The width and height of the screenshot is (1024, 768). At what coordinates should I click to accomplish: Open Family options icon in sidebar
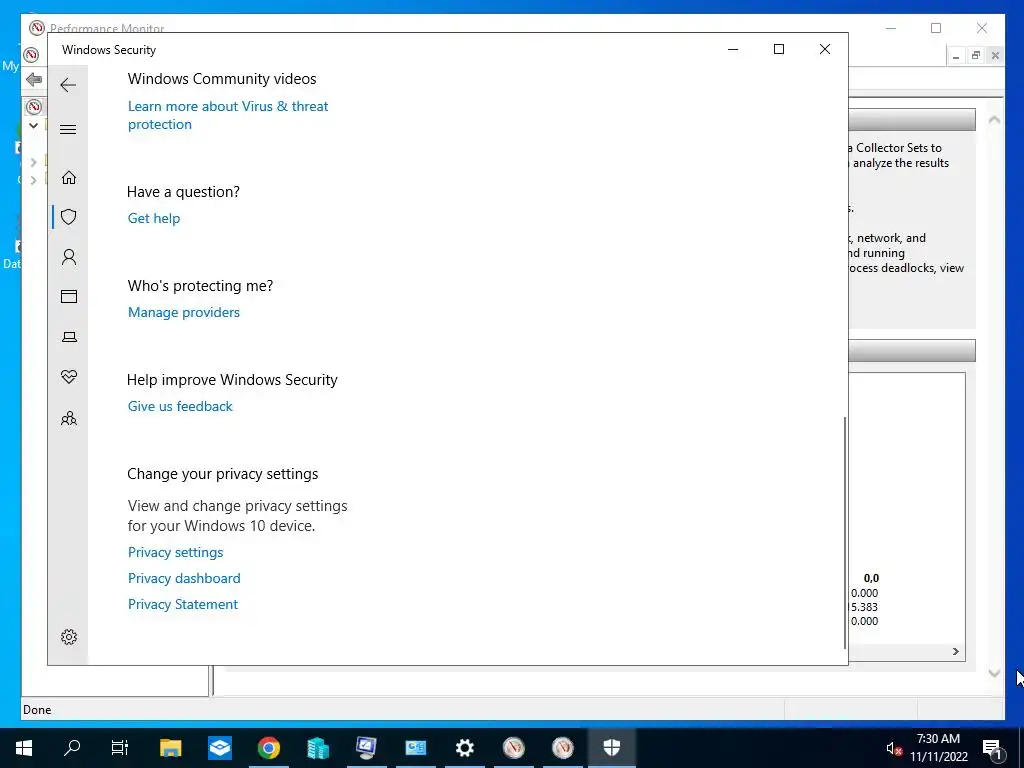(69, 418)
